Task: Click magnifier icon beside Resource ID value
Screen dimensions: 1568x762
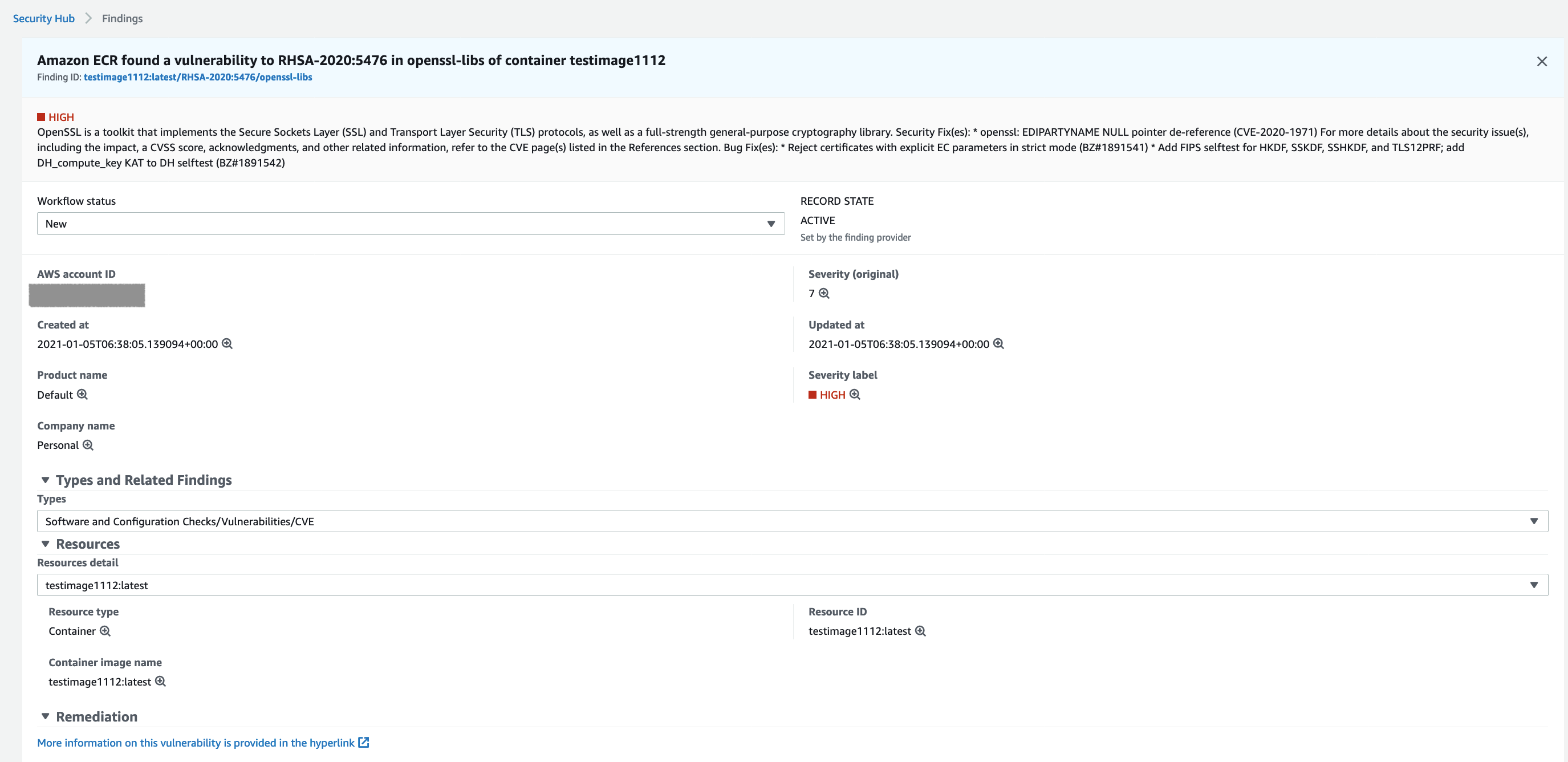Action: (x=920, y=630)
